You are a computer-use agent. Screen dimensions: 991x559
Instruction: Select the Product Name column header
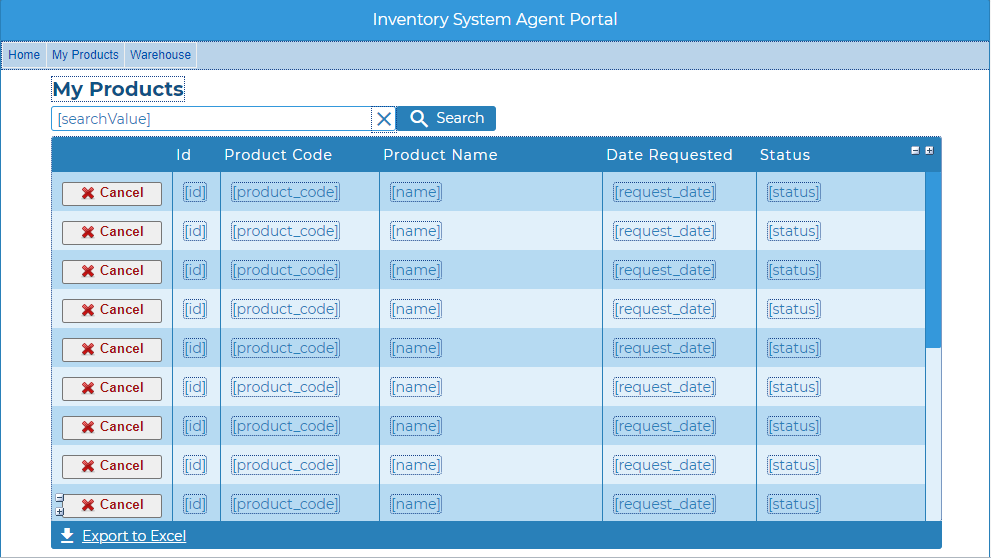point(441,155)
